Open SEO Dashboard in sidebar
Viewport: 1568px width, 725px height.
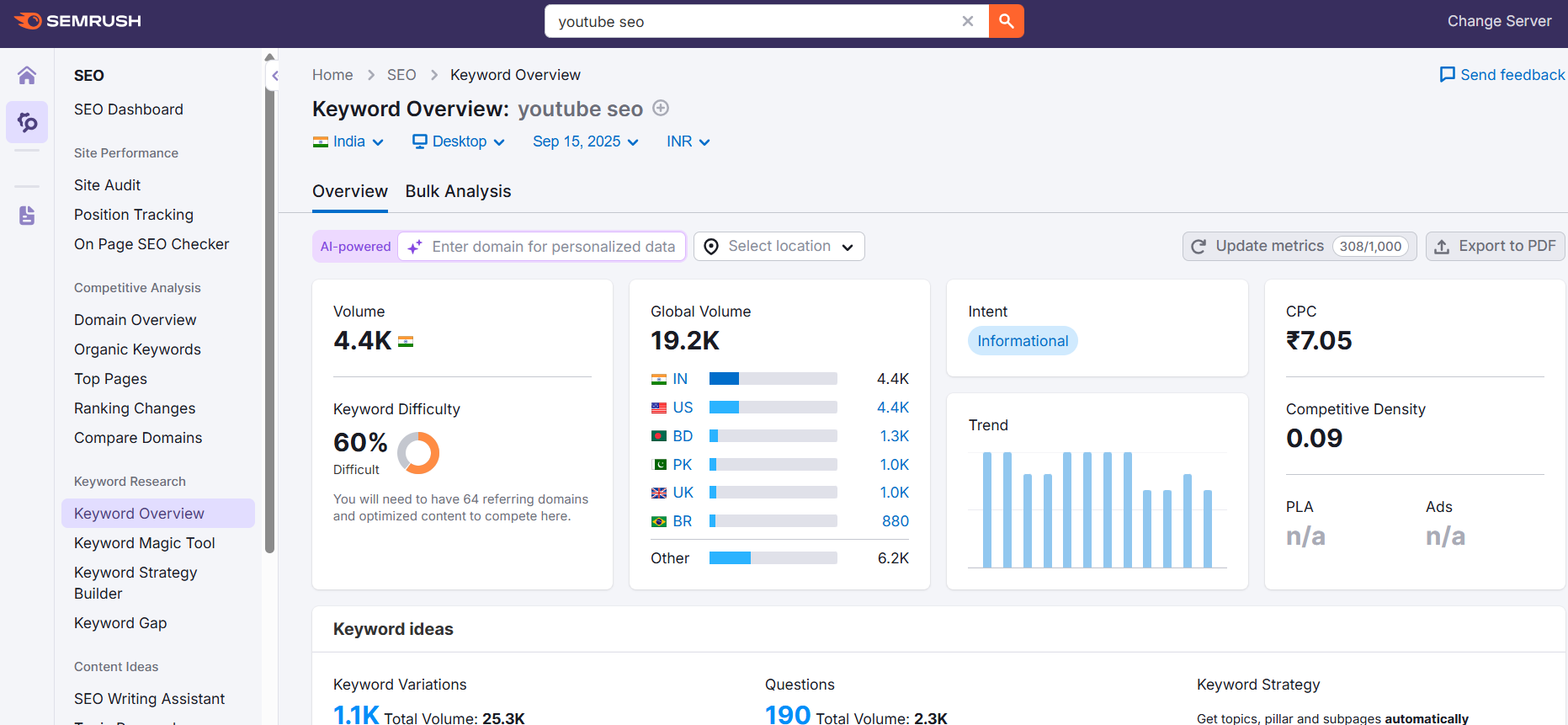tap(129, 109)
